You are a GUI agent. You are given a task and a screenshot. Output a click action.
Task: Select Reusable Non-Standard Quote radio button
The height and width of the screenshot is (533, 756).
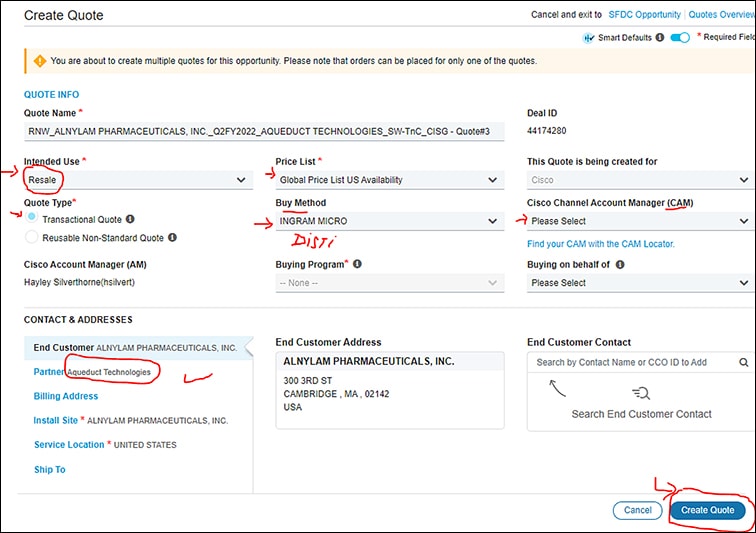click(33, 238)
